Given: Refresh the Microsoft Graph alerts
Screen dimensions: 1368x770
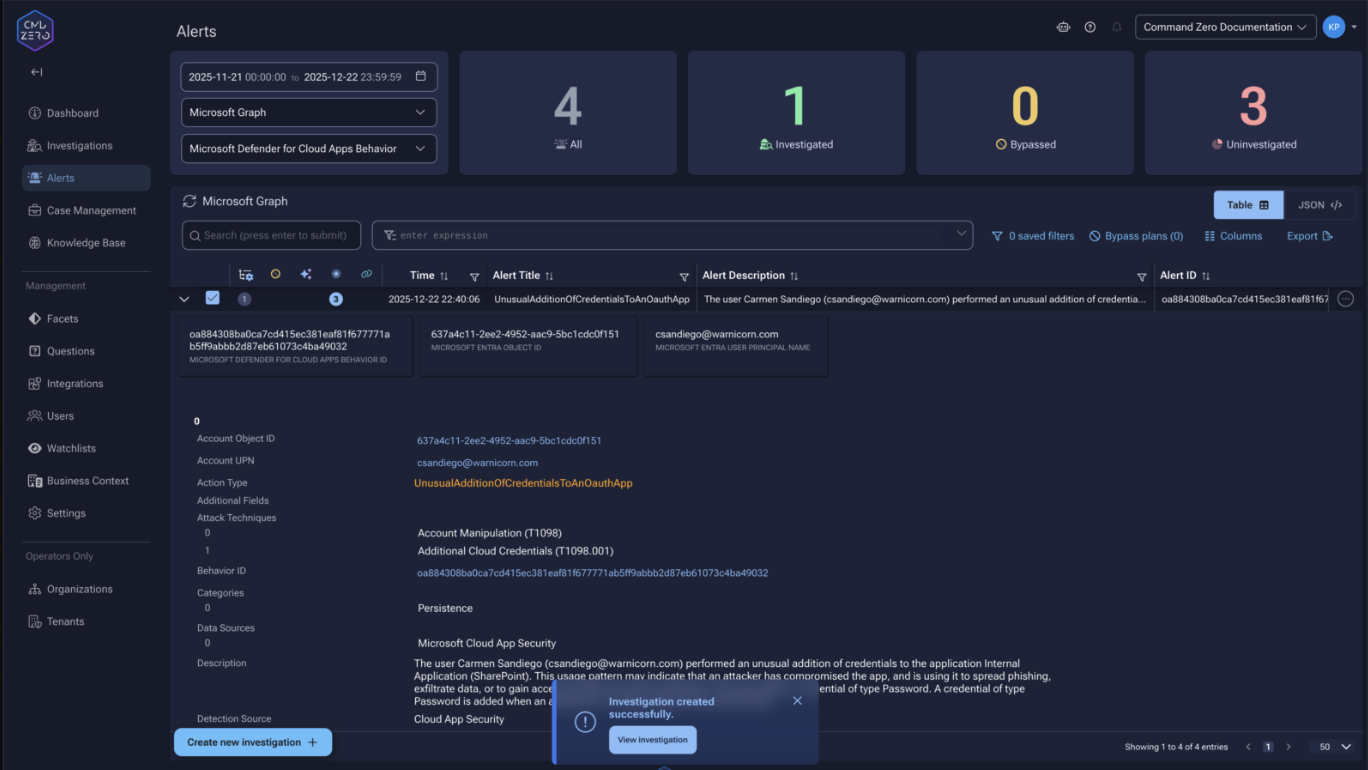Looking at the screenshot, I should 189,201.
